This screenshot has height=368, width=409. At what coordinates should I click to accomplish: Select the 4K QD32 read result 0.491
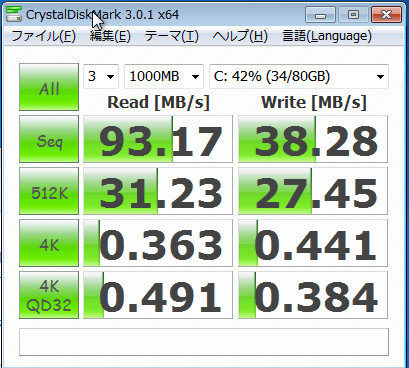point(158,295)
